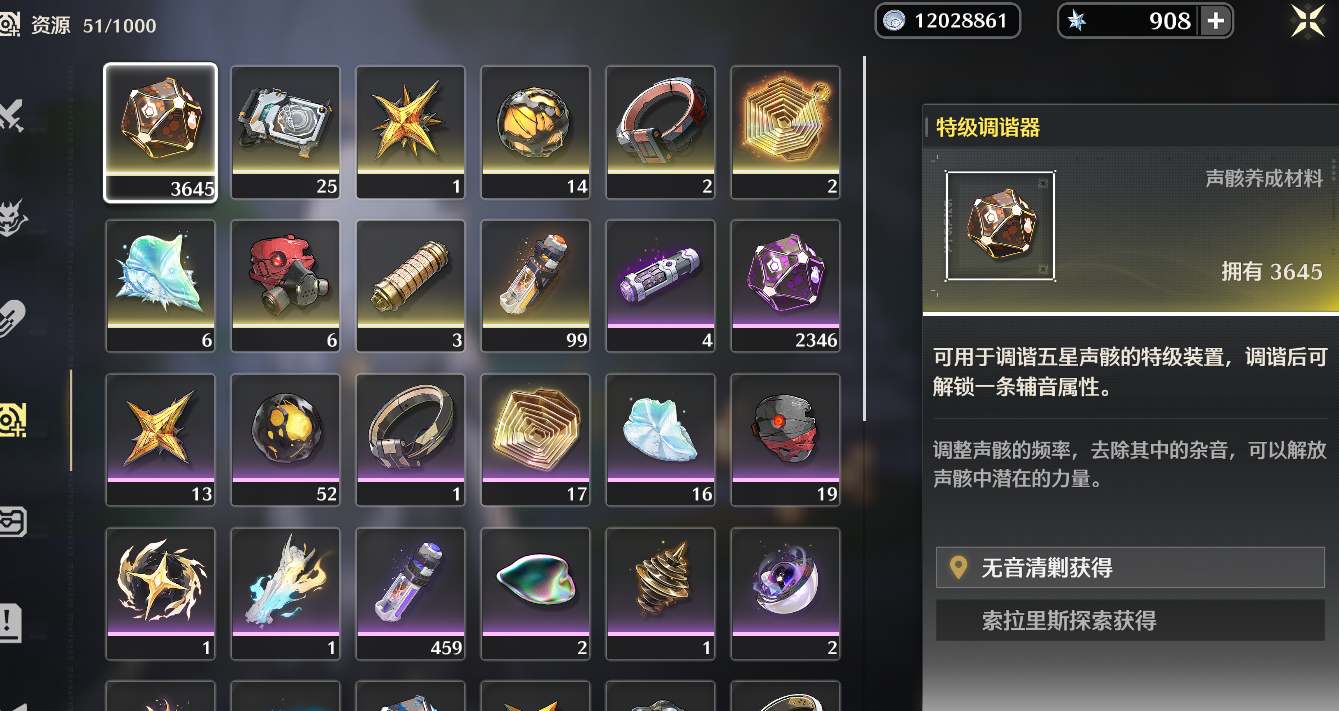
Task: Click the plus button beside 908 currency
Action: pyautogui.click(x=1215, y=21)
